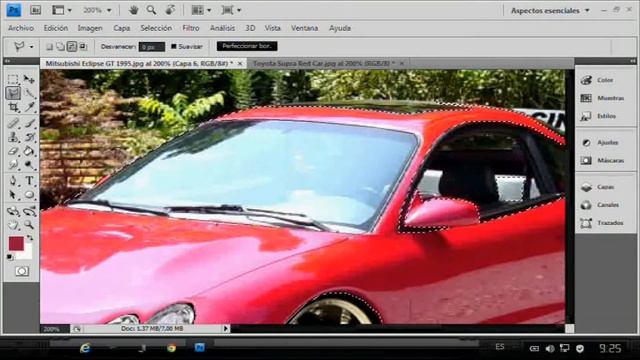This screenshot has height=360, width=640.
Task: Expand the tools panel with double arrow
Action: click(7, 61)
